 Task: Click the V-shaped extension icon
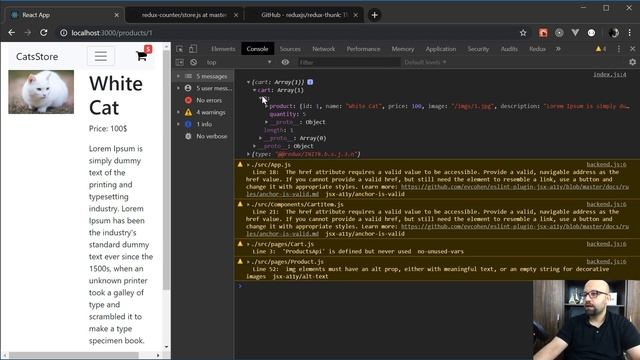tap(575, 33)
